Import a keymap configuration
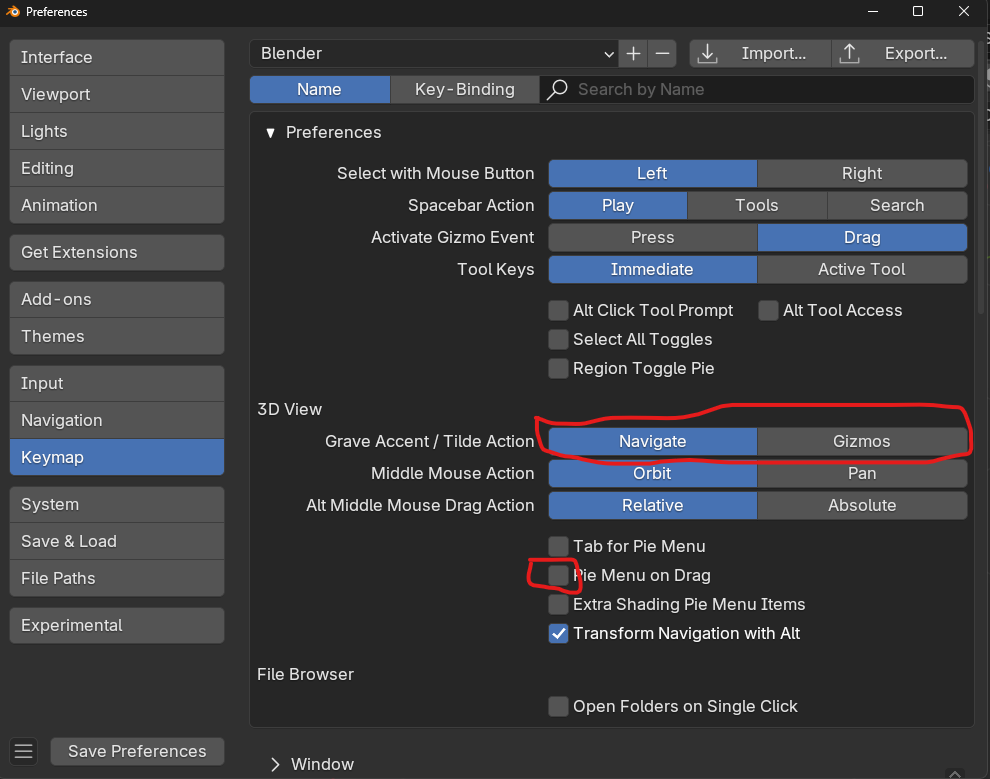This screenshot has height=779, width=990. (x=760, y=54)
